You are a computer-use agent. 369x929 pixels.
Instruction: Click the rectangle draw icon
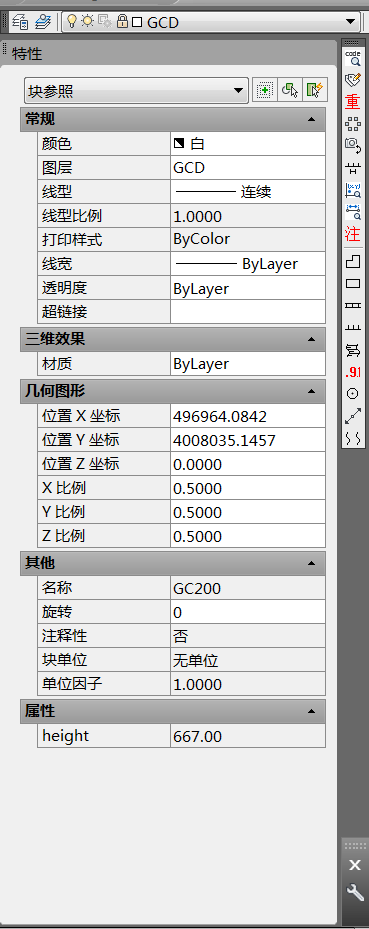point(352,283)
